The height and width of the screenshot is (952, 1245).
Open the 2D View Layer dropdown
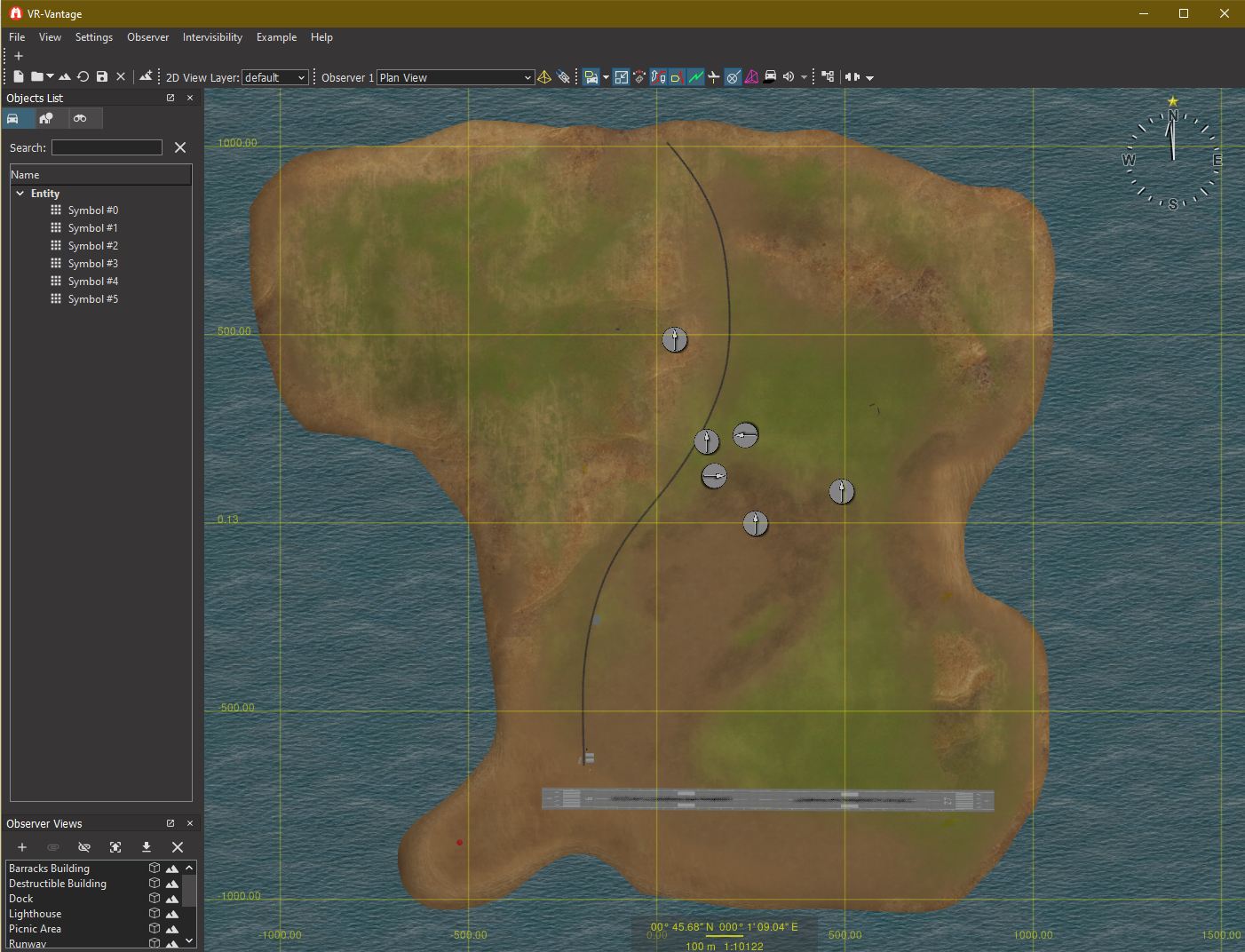[275, 77]
